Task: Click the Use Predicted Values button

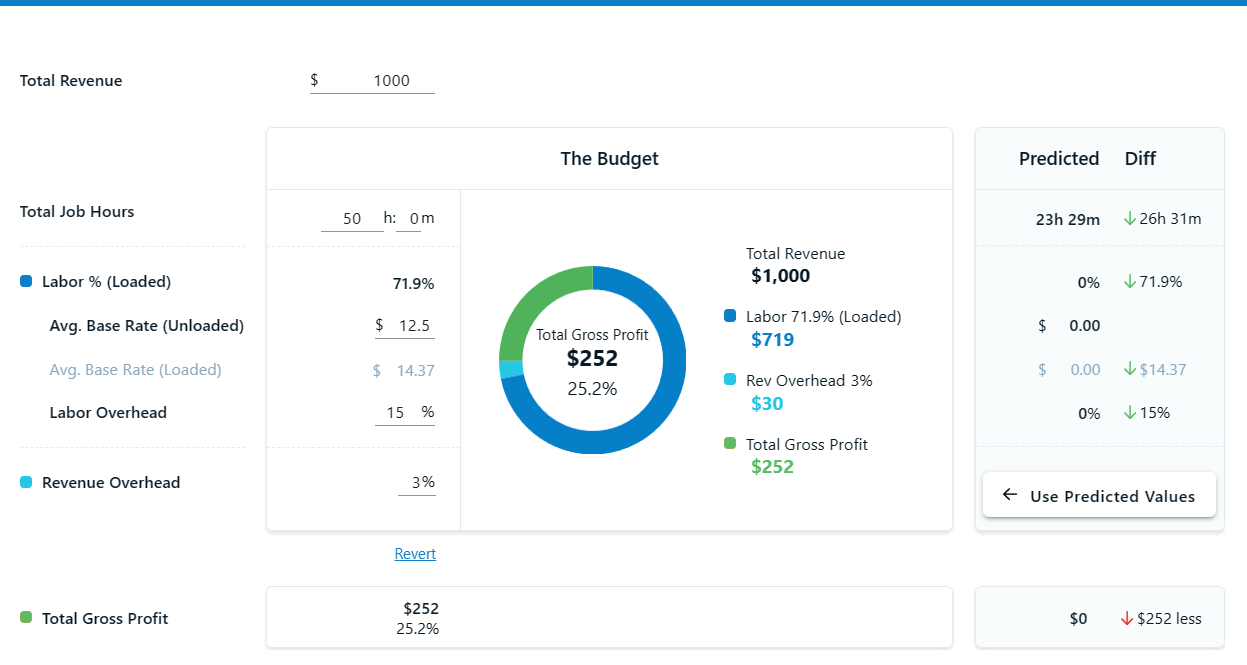Action: pos(1099,495)
